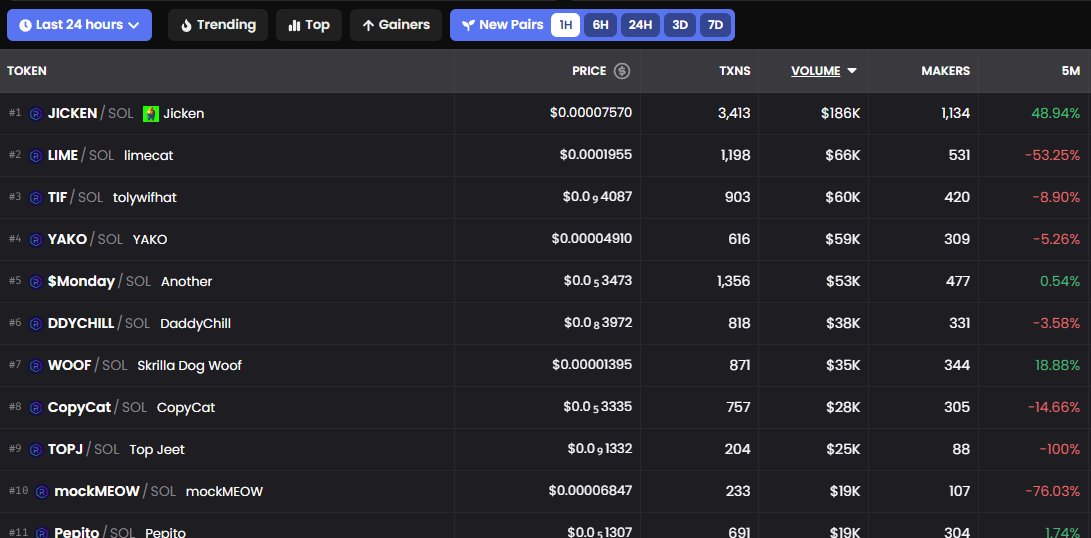Click WOOF's 18.88% change
Viewport: 1091px width, 538px height.
click(1058, 365)
